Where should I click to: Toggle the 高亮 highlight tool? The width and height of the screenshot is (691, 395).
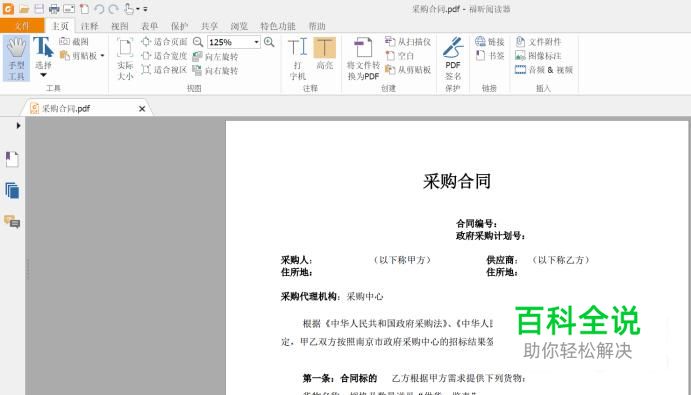point(325,54)
